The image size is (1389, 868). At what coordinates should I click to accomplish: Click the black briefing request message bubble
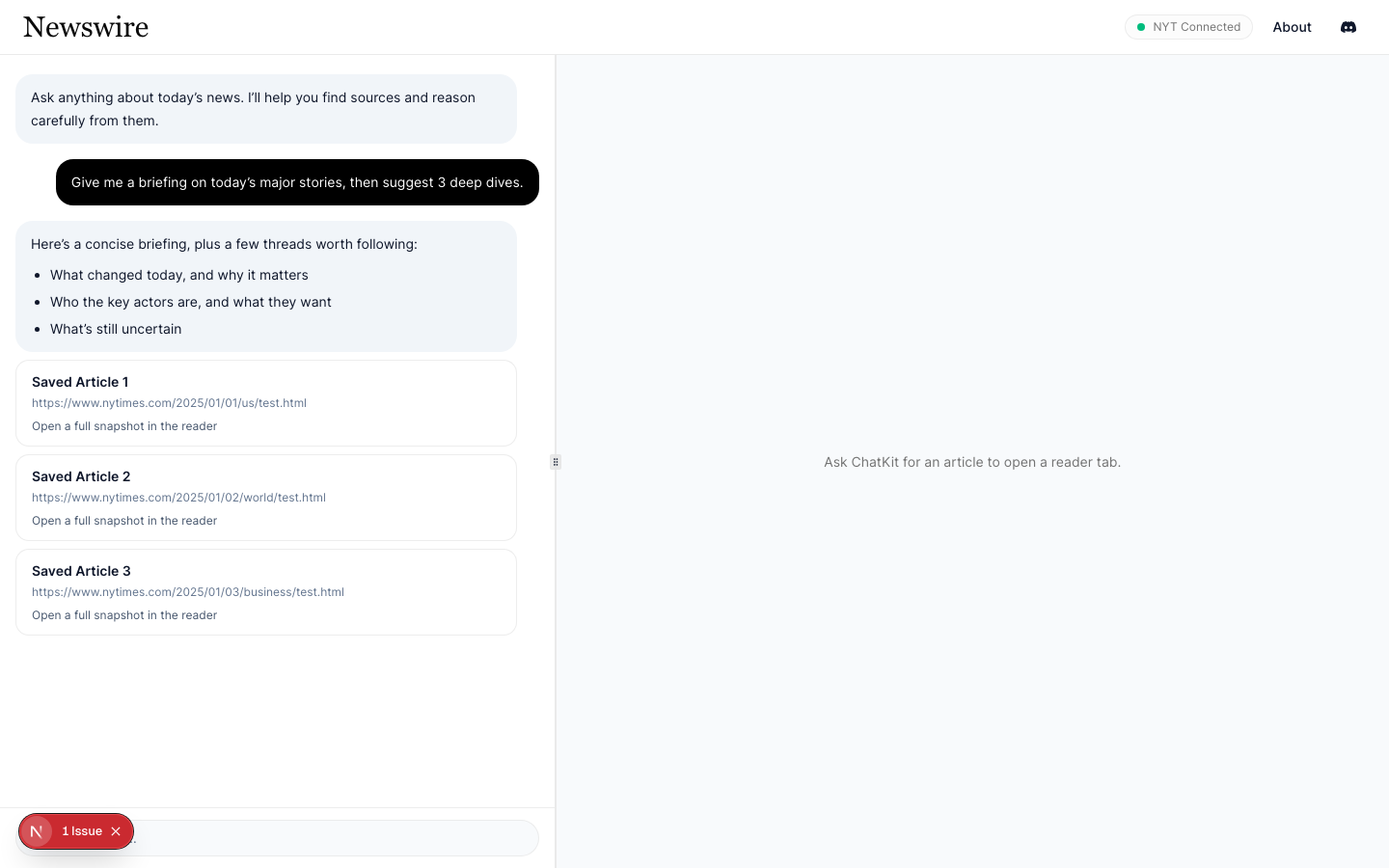pos(297,182)
